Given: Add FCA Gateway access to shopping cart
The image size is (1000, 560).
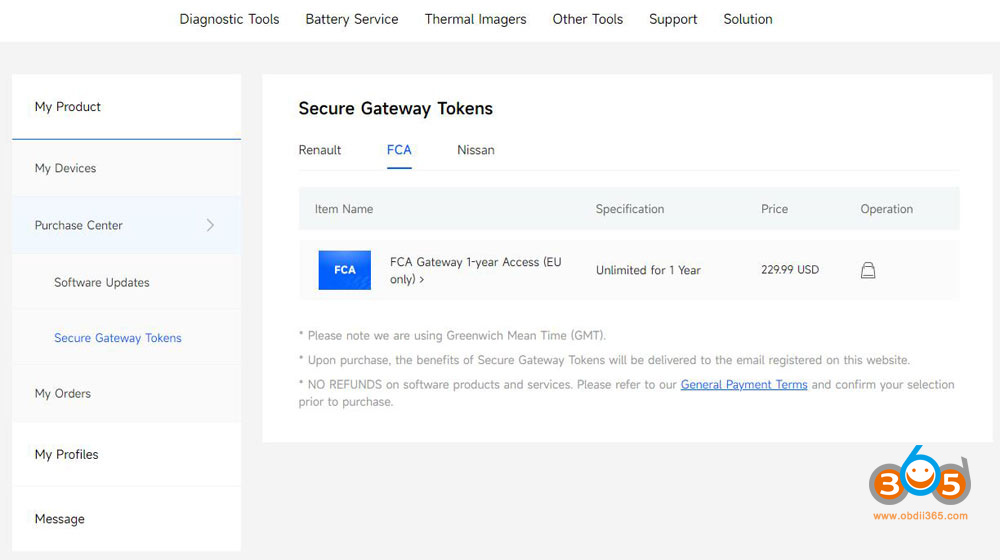Looking at the screenshot, I should point(867,270).
